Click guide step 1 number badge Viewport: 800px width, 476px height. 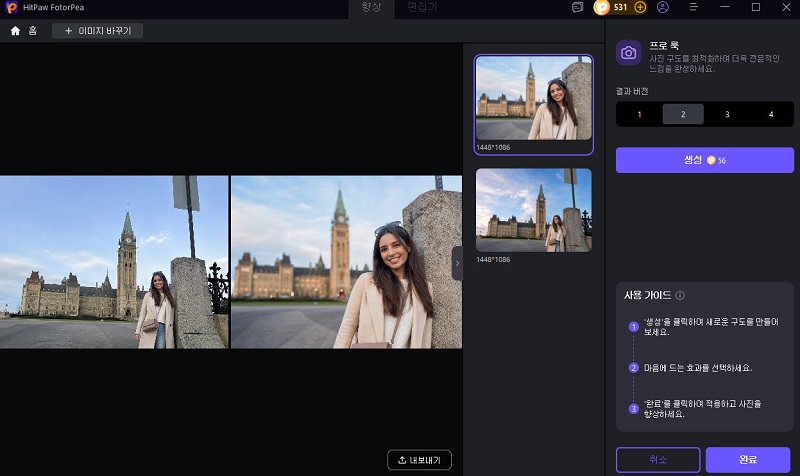[x=634, y=327]
